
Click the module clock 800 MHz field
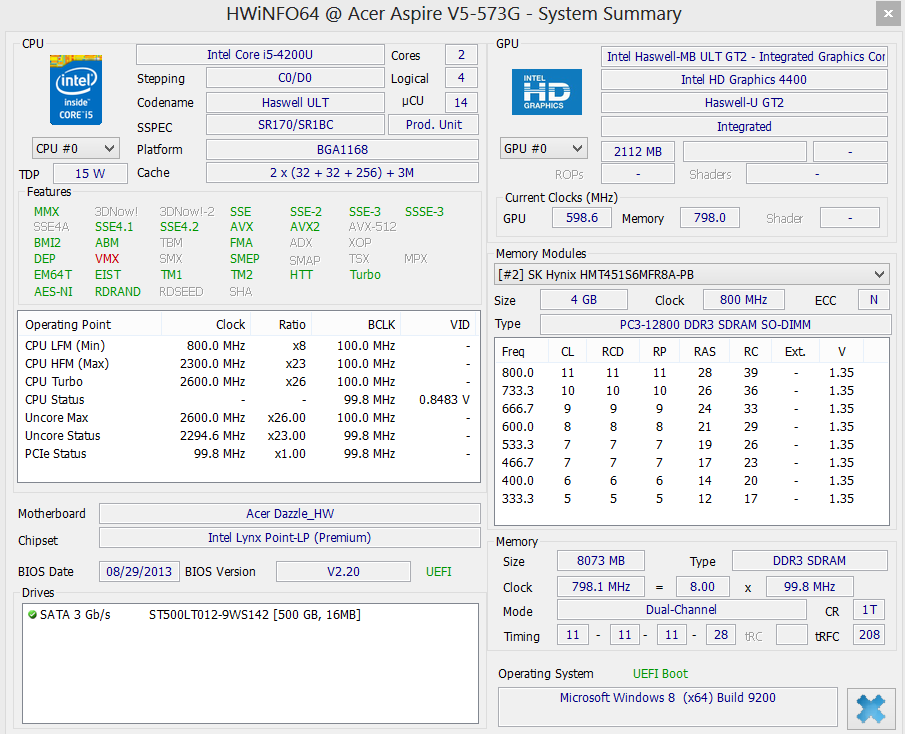(743, 300)
